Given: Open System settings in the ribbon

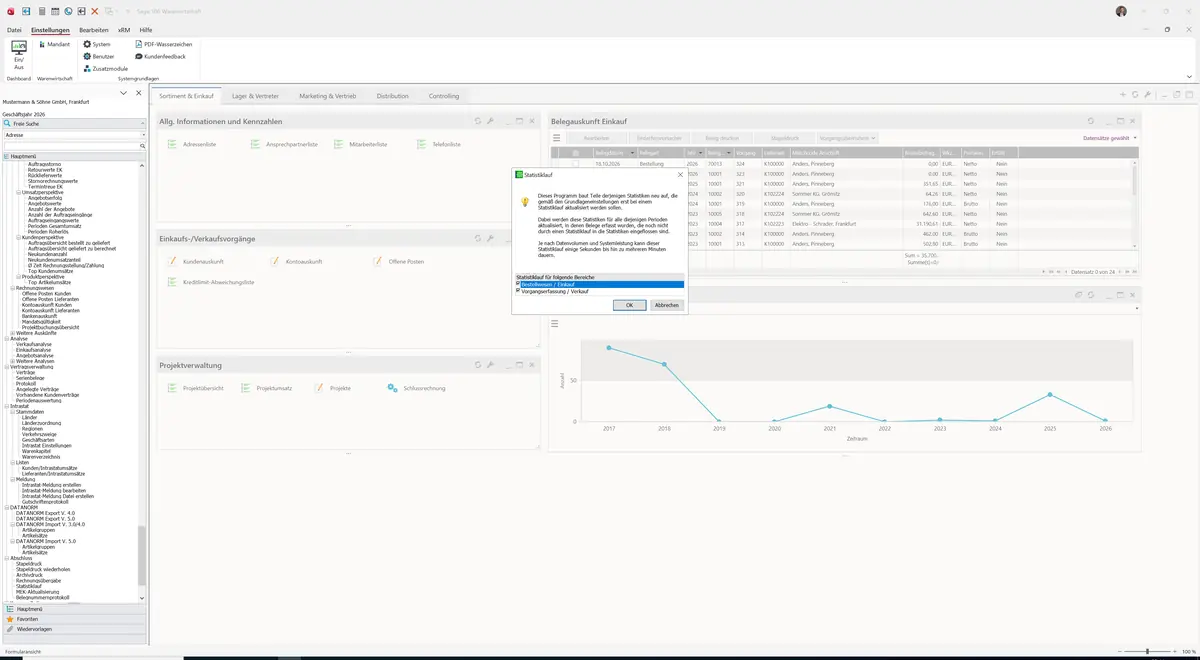Looking at the screenshot, I should [x=97, y=44].
